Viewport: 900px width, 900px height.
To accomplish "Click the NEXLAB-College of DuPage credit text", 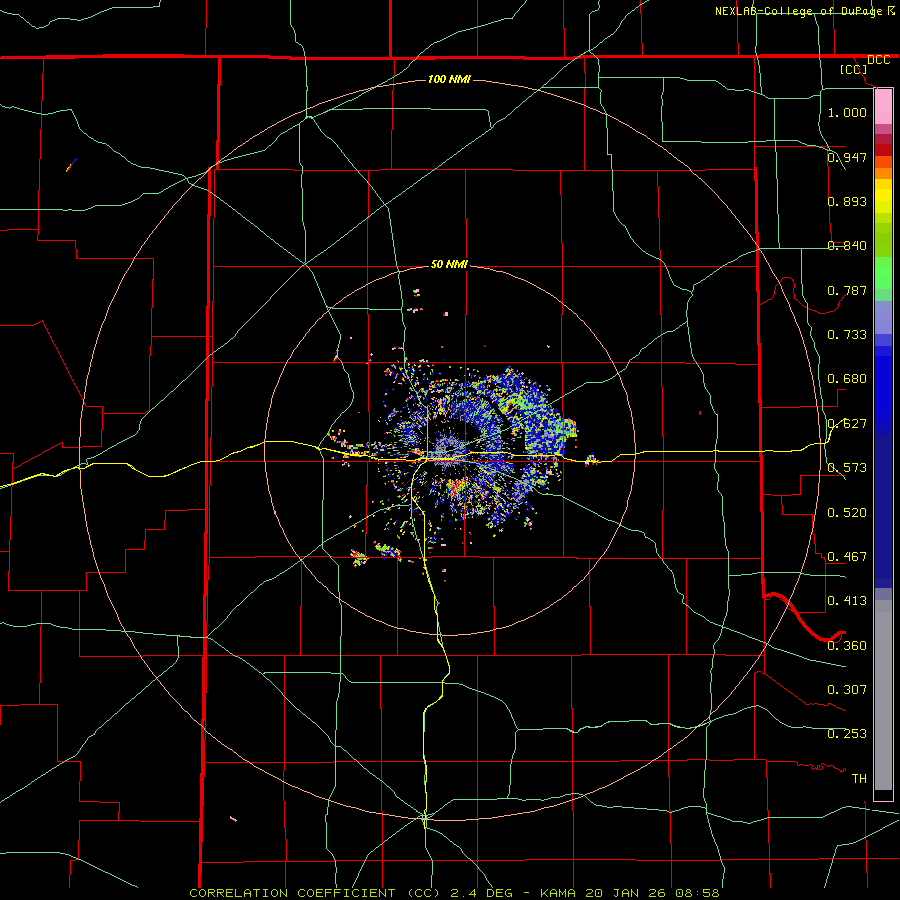I will coord(798,11).
